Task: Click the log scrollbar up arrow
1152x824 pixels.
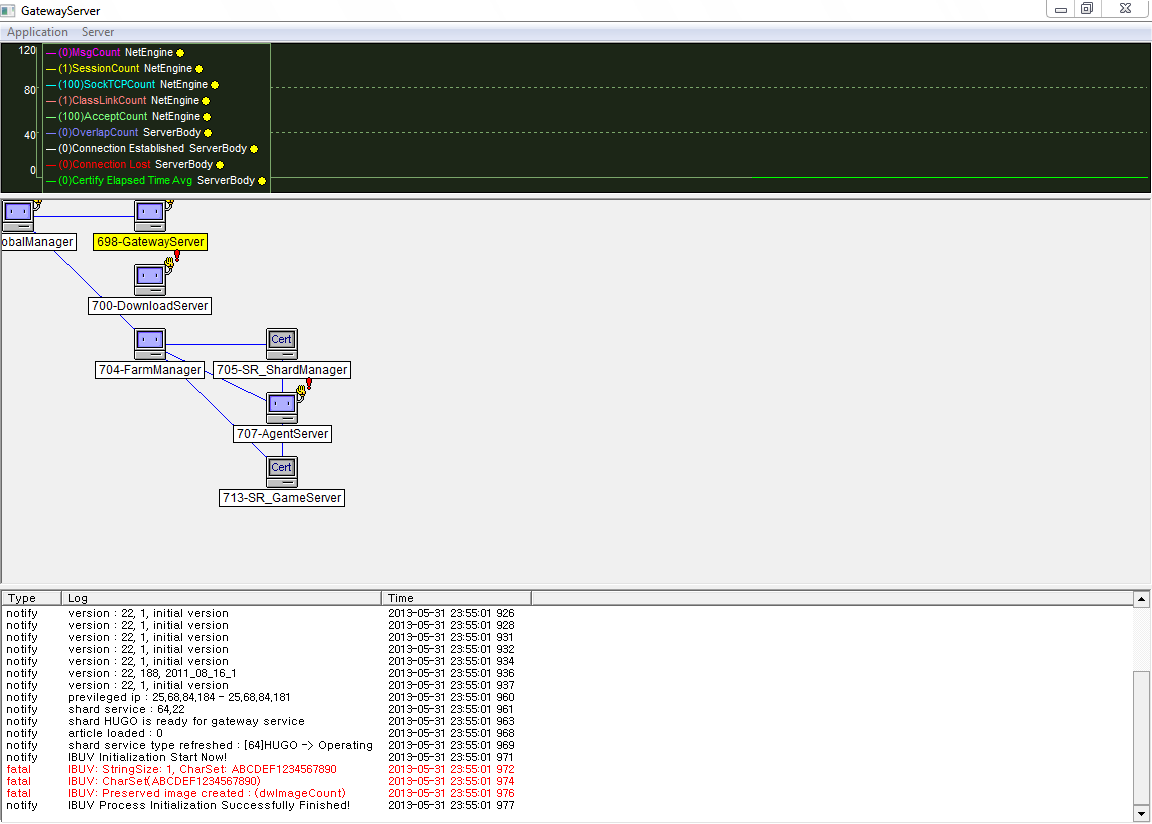Action: tap(1141, 598)
